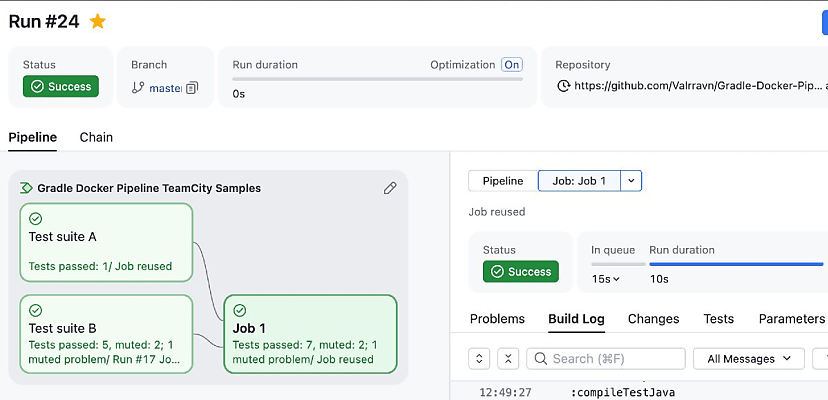Open the Parameters tab

[792, 319]
